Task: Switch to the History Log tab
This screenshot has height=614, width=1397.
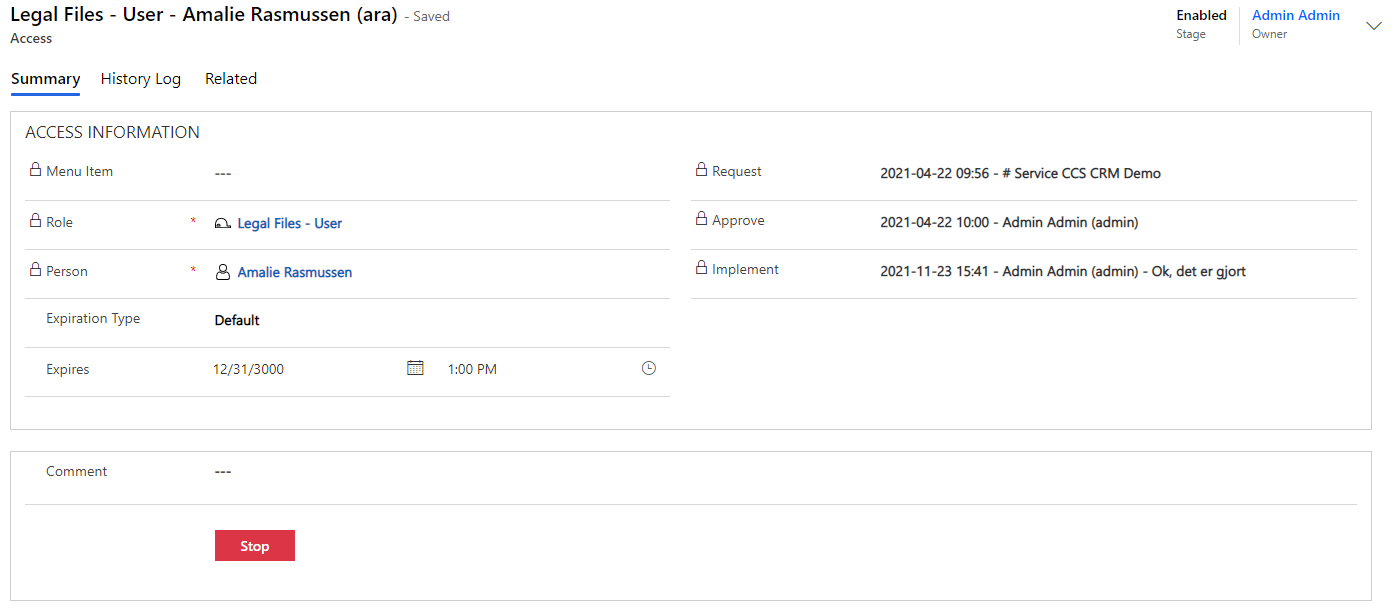Action: [x=141, y=79]
